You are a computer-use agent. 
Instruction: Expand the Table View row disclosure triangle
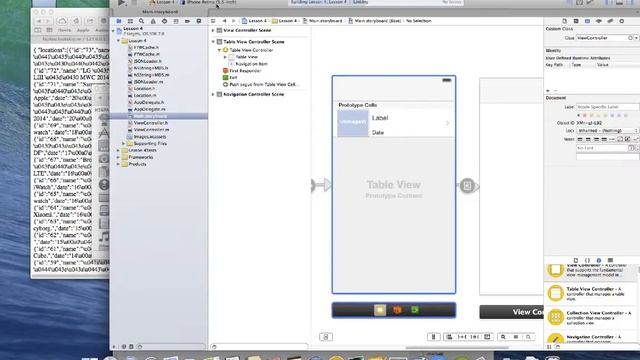(225, 57)
